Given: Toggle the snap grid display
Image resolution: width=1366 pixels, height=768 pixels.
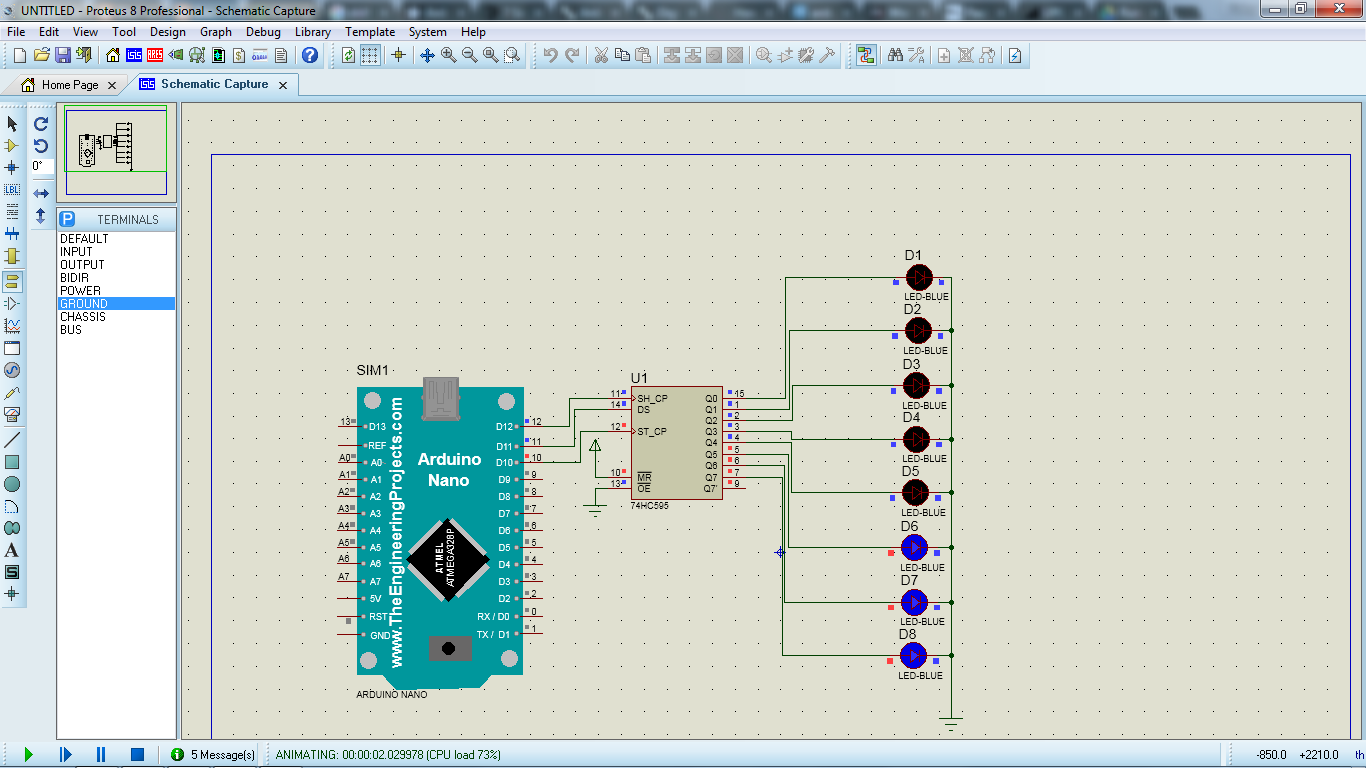Looking at the screenshot, I should click(x=369, y=55).
